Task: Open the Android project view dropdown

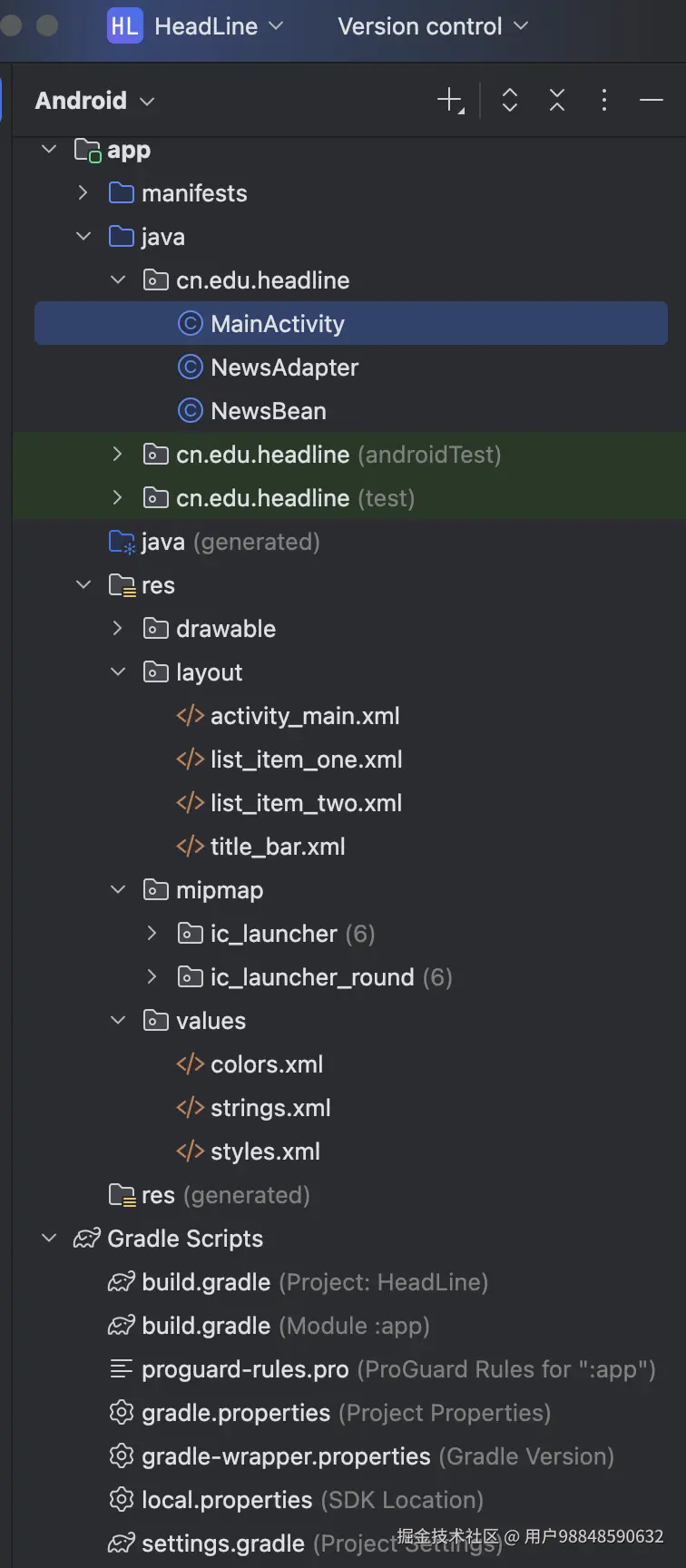Action: [94, 100]
